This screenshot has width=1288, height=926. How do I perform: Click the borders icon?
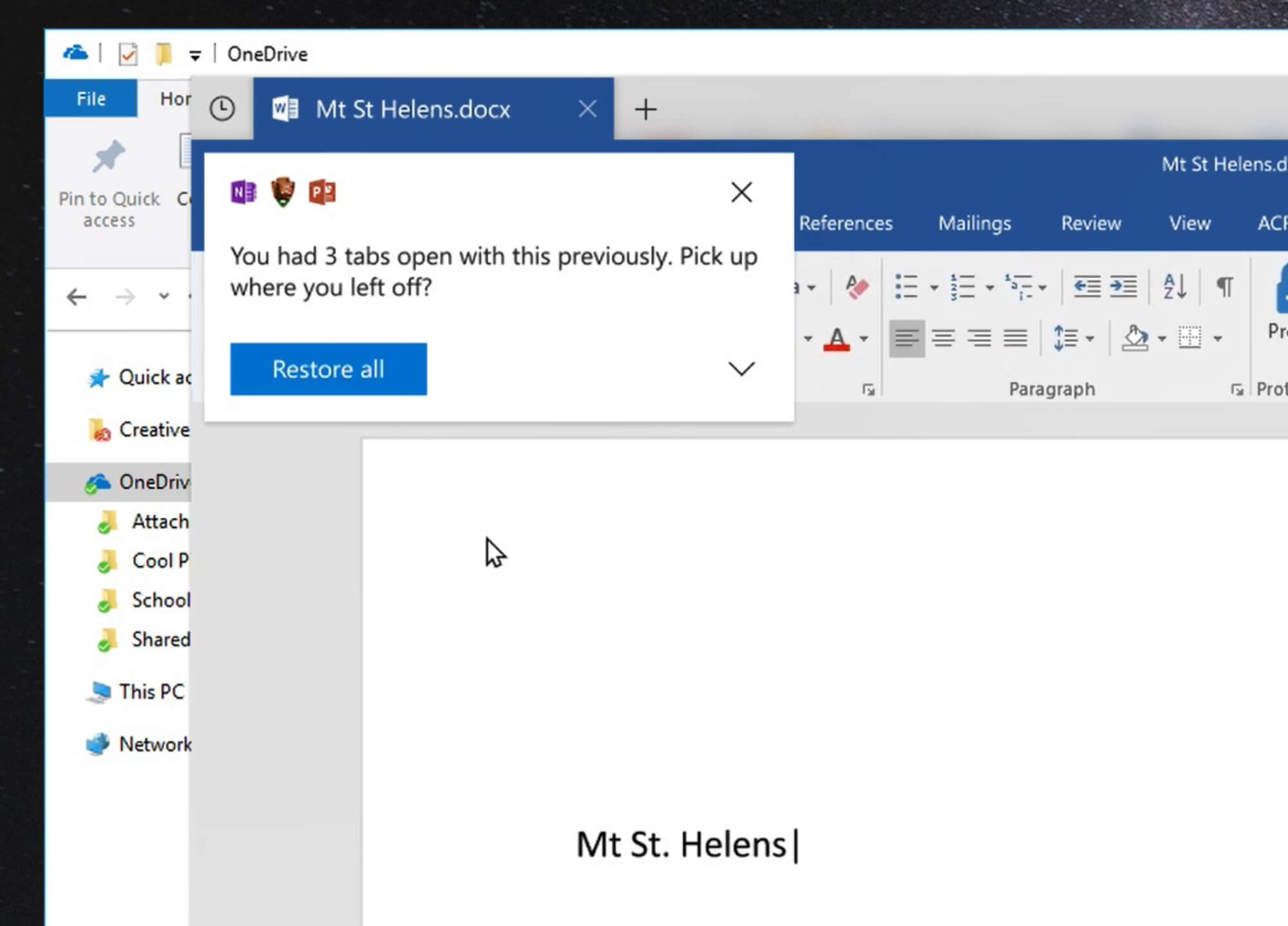(1189, 338)
